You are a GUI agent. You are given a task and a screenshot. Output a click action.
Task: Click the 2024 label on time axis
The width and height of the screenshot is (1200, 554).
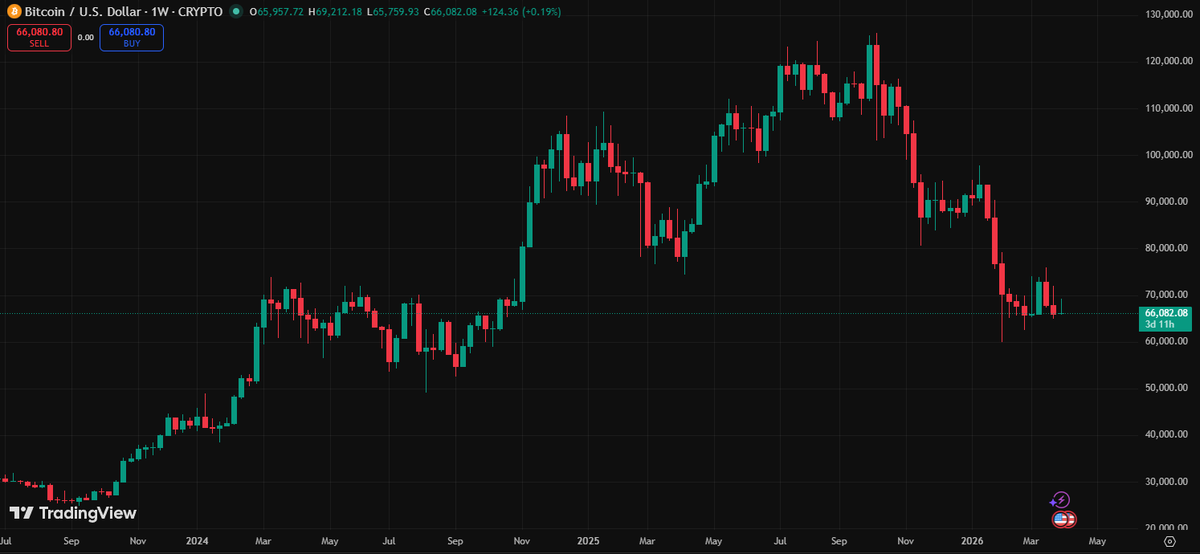click(x=197, y=541)
